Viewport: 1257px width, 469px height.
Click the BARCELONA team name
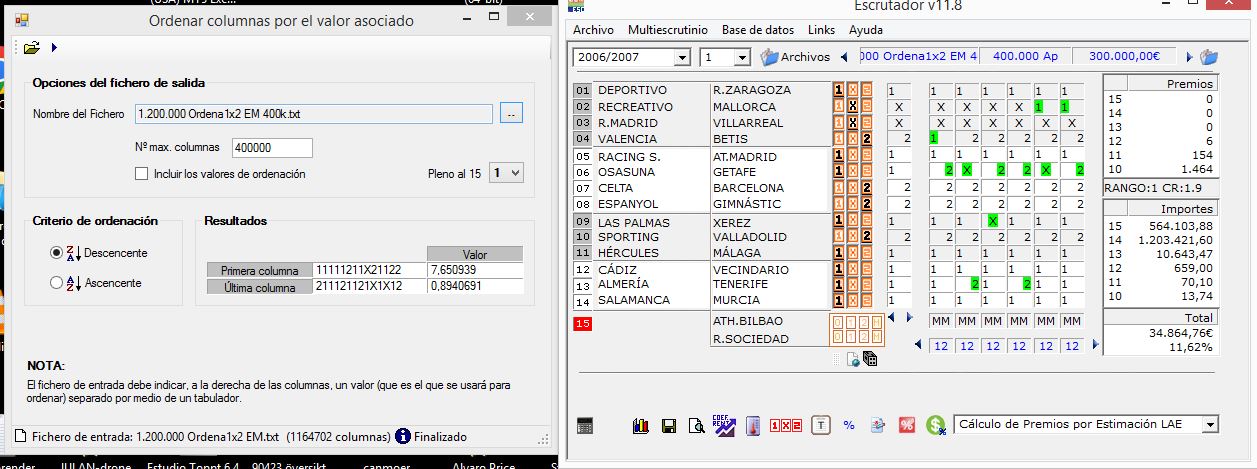click(x=748, y=188)
